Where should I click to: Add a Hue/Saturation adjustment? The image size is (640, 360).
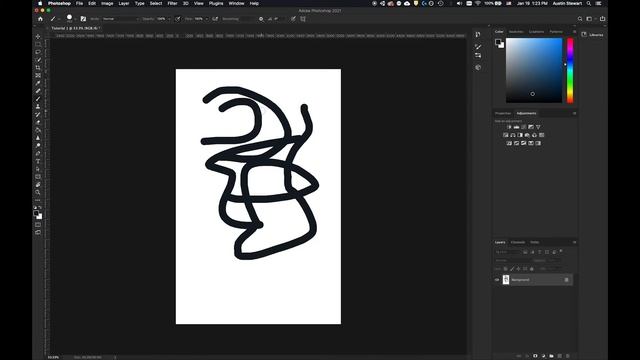[x=506, y=135]
